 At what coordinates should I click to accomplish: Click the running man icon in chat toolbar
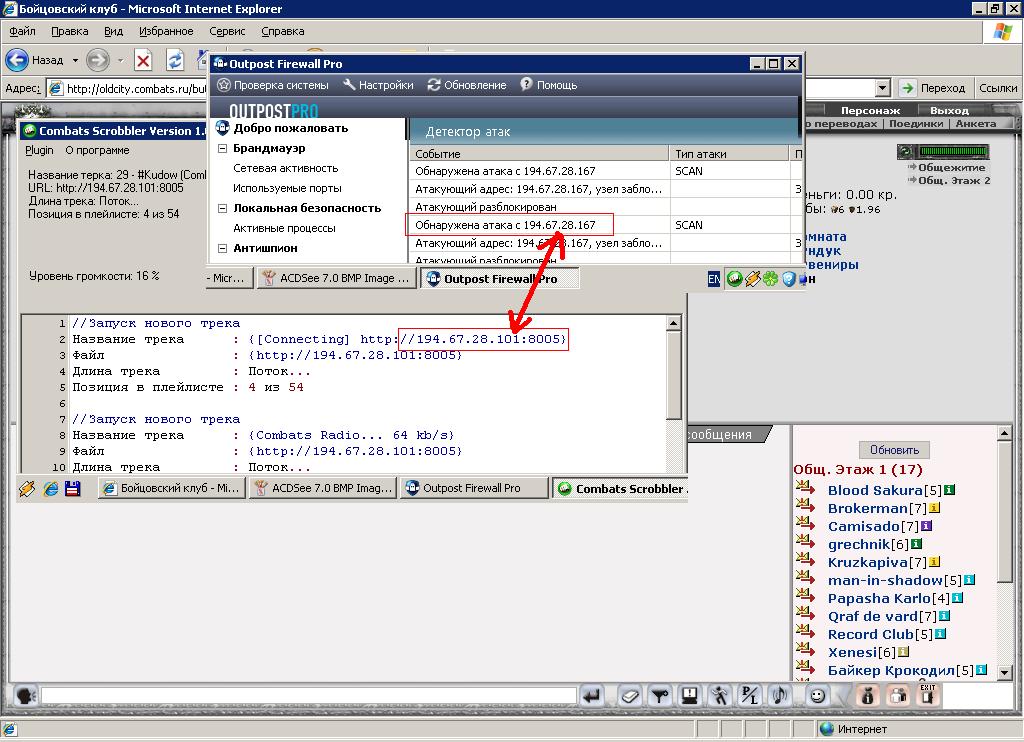pyautogui.click(x=720, y=696)
